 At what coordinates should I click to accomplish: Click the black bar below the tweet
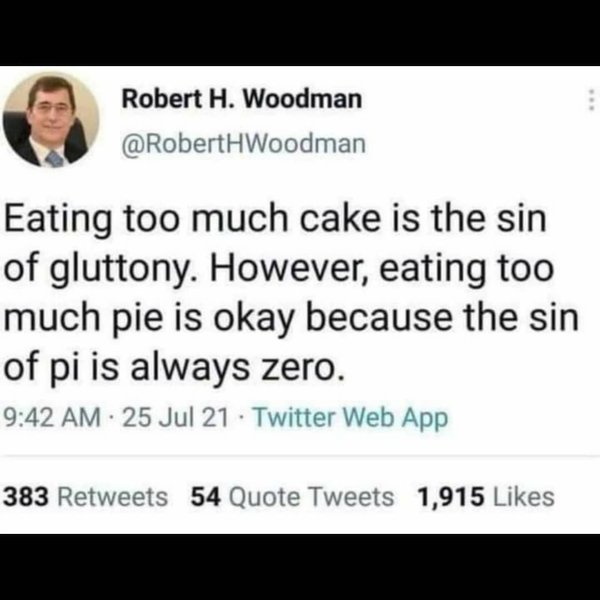coord(300,567)
